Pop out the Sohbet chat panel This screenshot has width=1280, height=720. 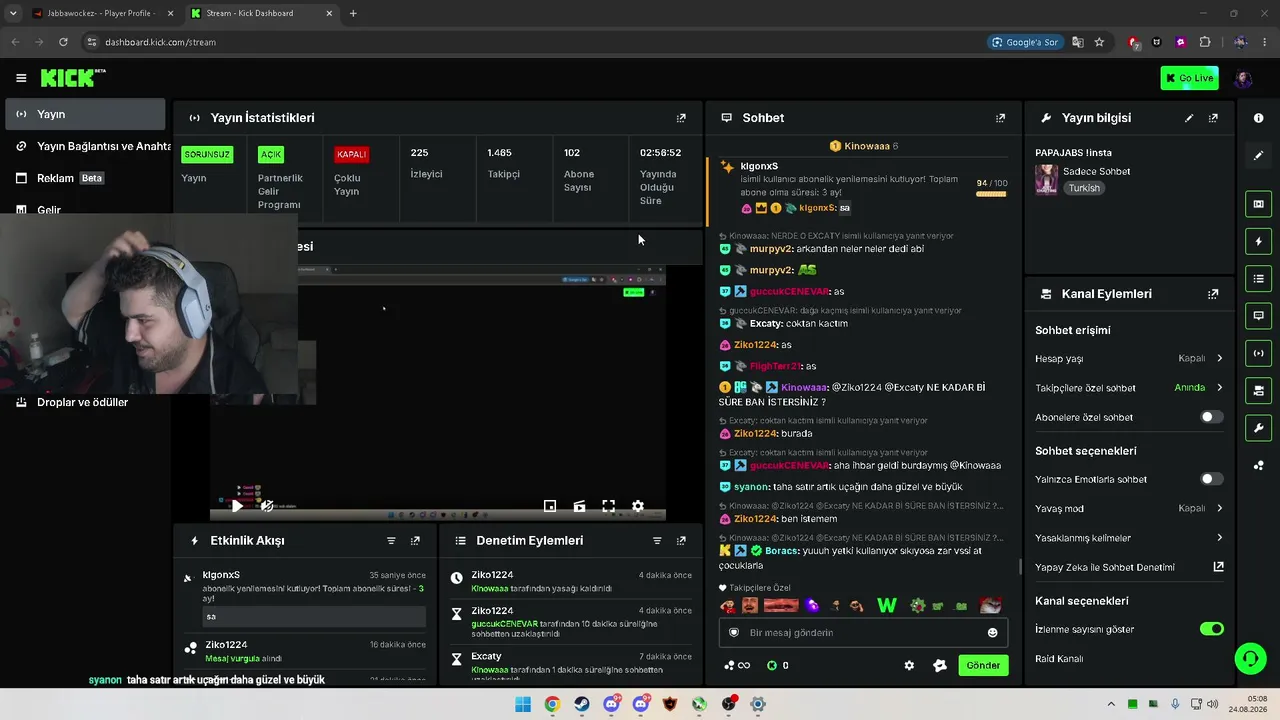(1000, 118)
